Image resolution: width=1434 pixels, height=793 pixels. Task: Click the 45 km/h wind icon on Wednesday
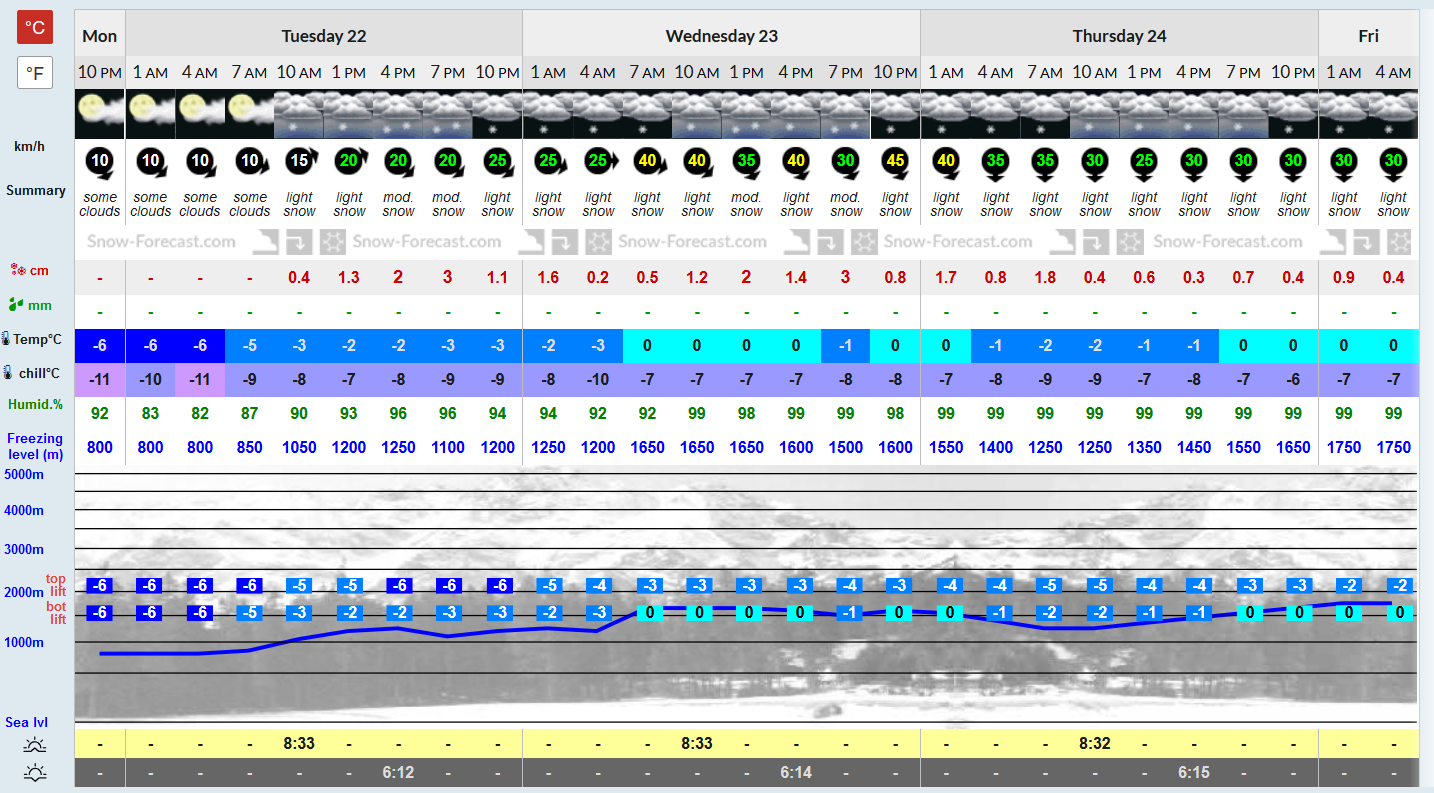click(895, 161)
